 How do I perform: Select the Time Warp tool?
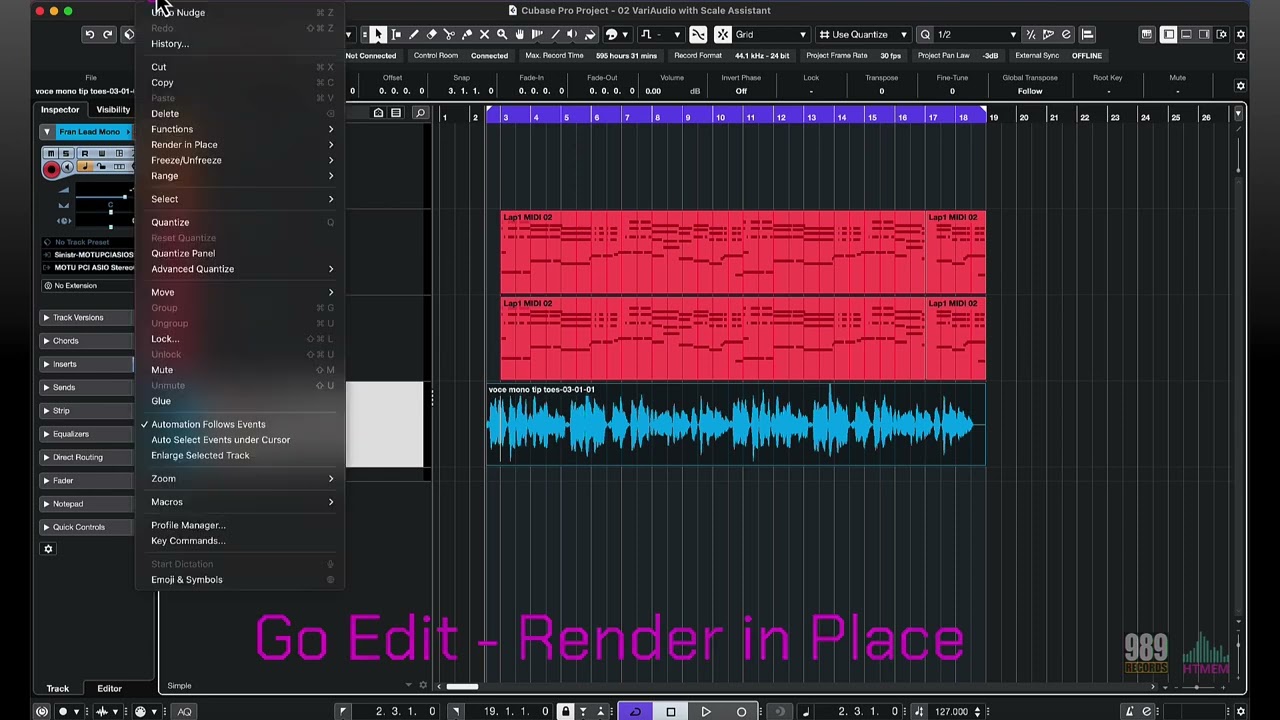537,34
